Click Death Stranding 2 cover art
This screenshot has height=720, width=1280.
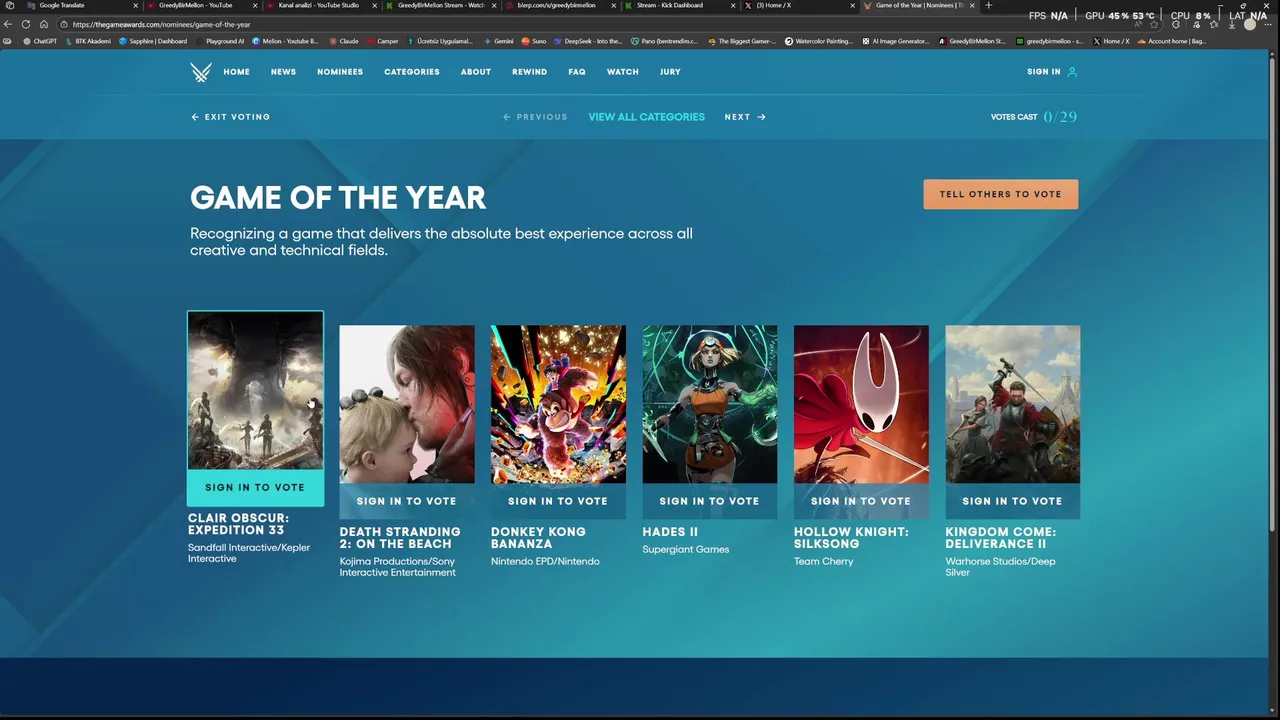click(x=407, y=404)
